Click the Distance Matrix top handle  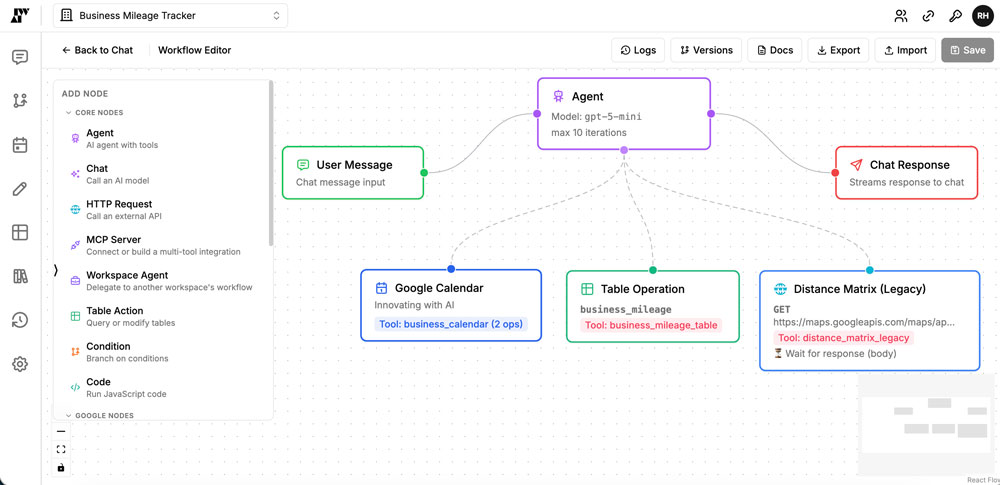click(869, 271)
